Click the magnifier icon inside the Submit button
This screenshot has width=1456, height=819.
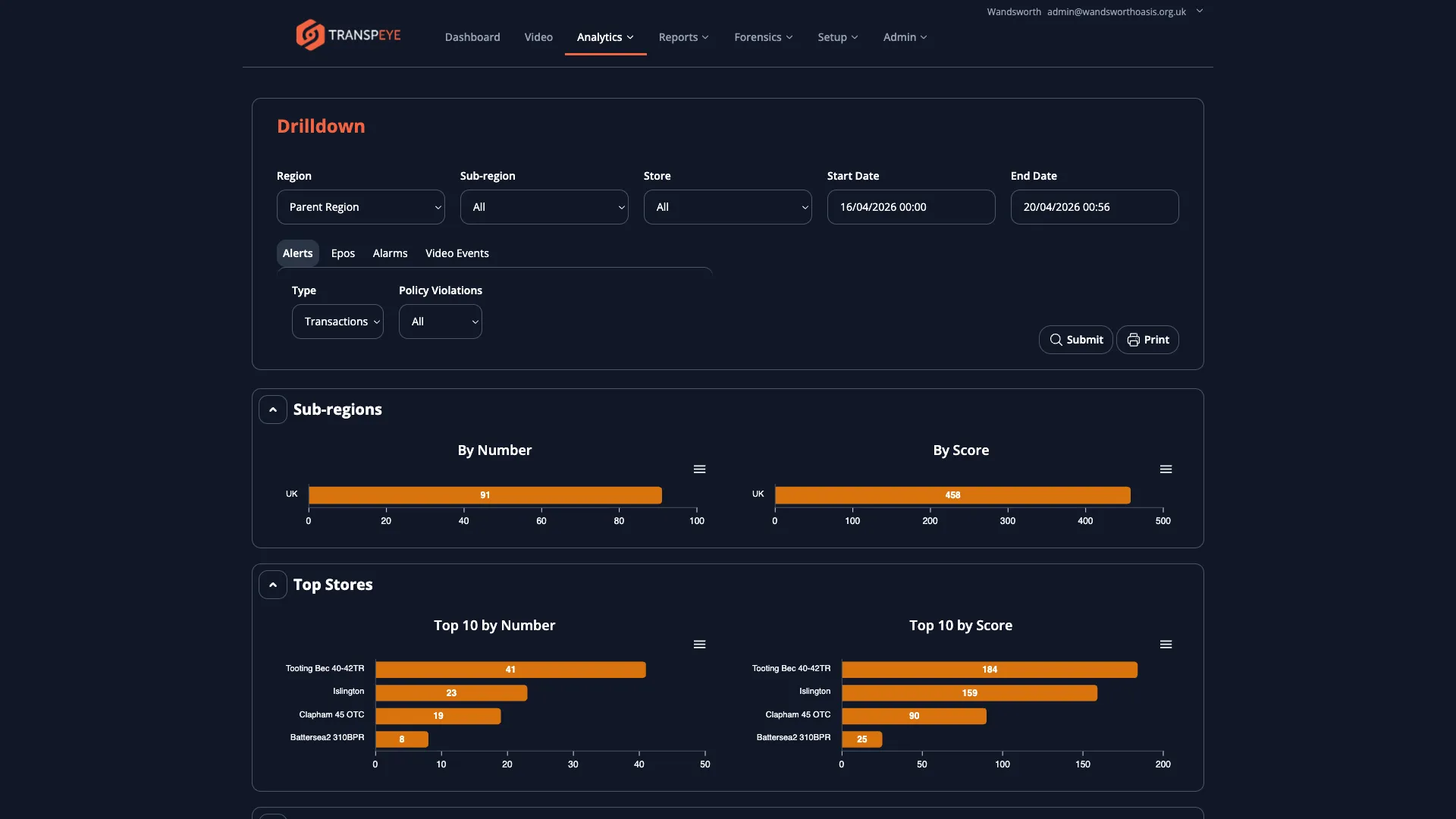(1057, 339)
